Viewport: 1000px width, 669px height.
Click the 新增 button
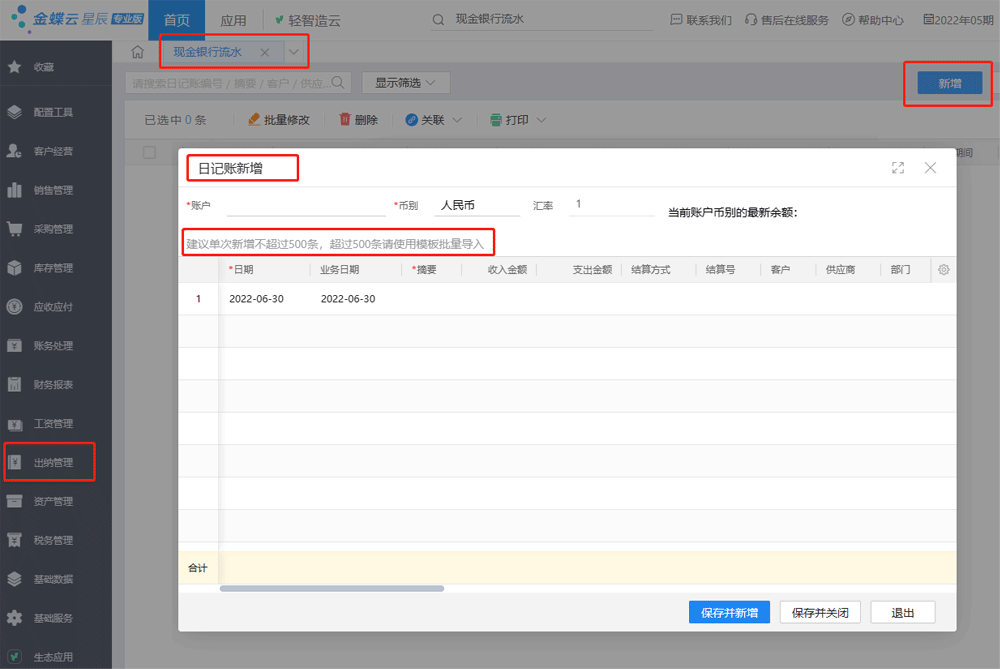[x=950, y=84]
